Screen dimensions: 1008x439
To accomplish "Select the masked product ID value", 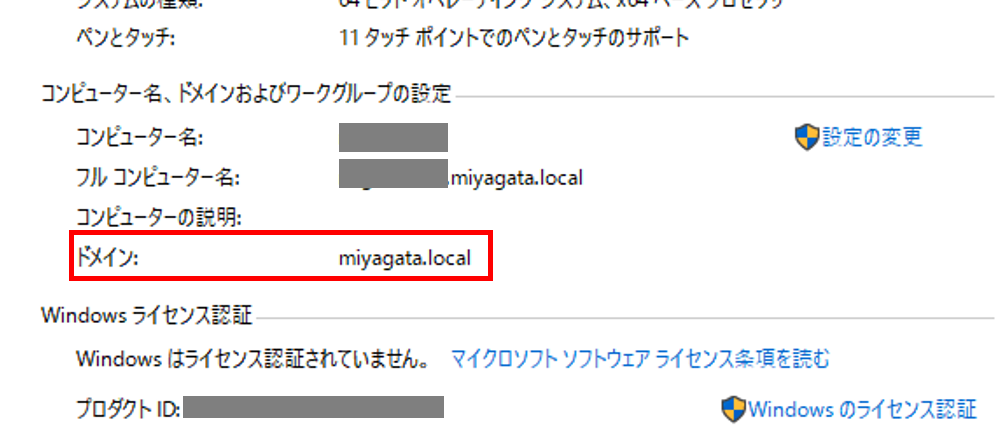I will (x=314, y=408).
